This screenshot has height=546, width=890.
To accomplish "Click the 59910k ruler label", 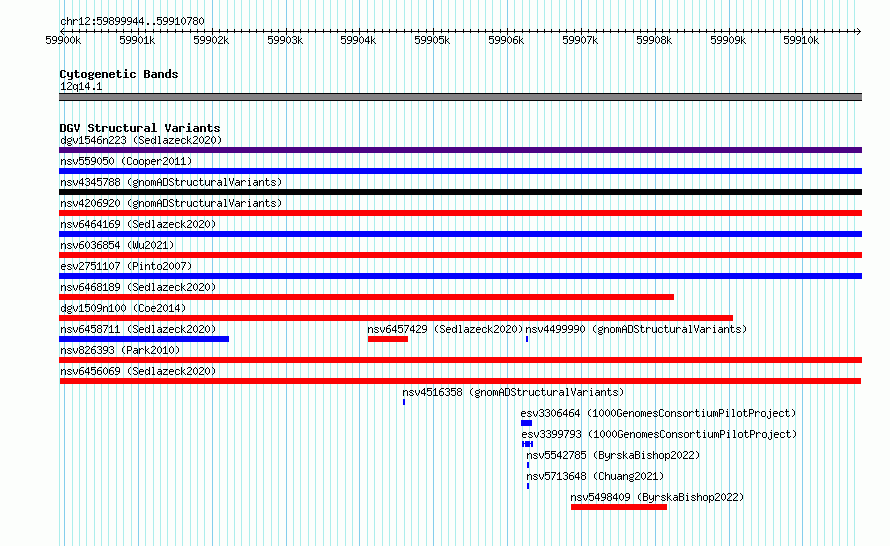I will click(x=801, y=41).
